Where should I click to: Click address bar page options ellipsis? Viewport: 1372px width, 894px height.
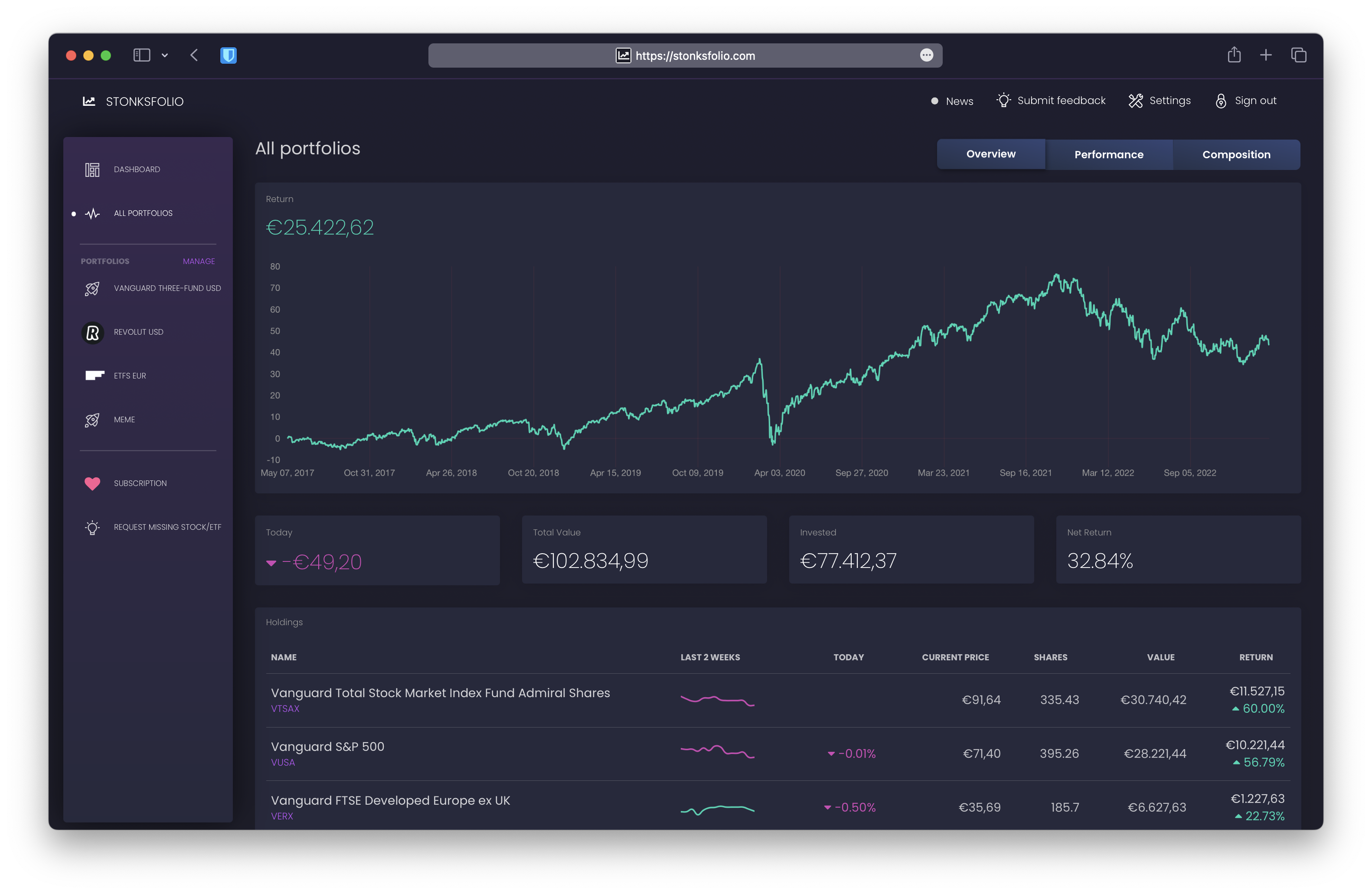(x=926, y=55)
